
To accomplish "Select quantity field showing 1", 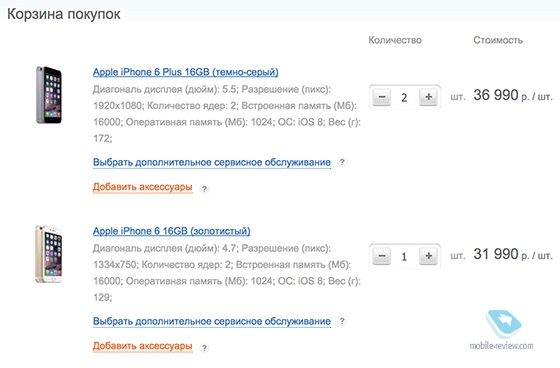I will (x=405, y=257).
